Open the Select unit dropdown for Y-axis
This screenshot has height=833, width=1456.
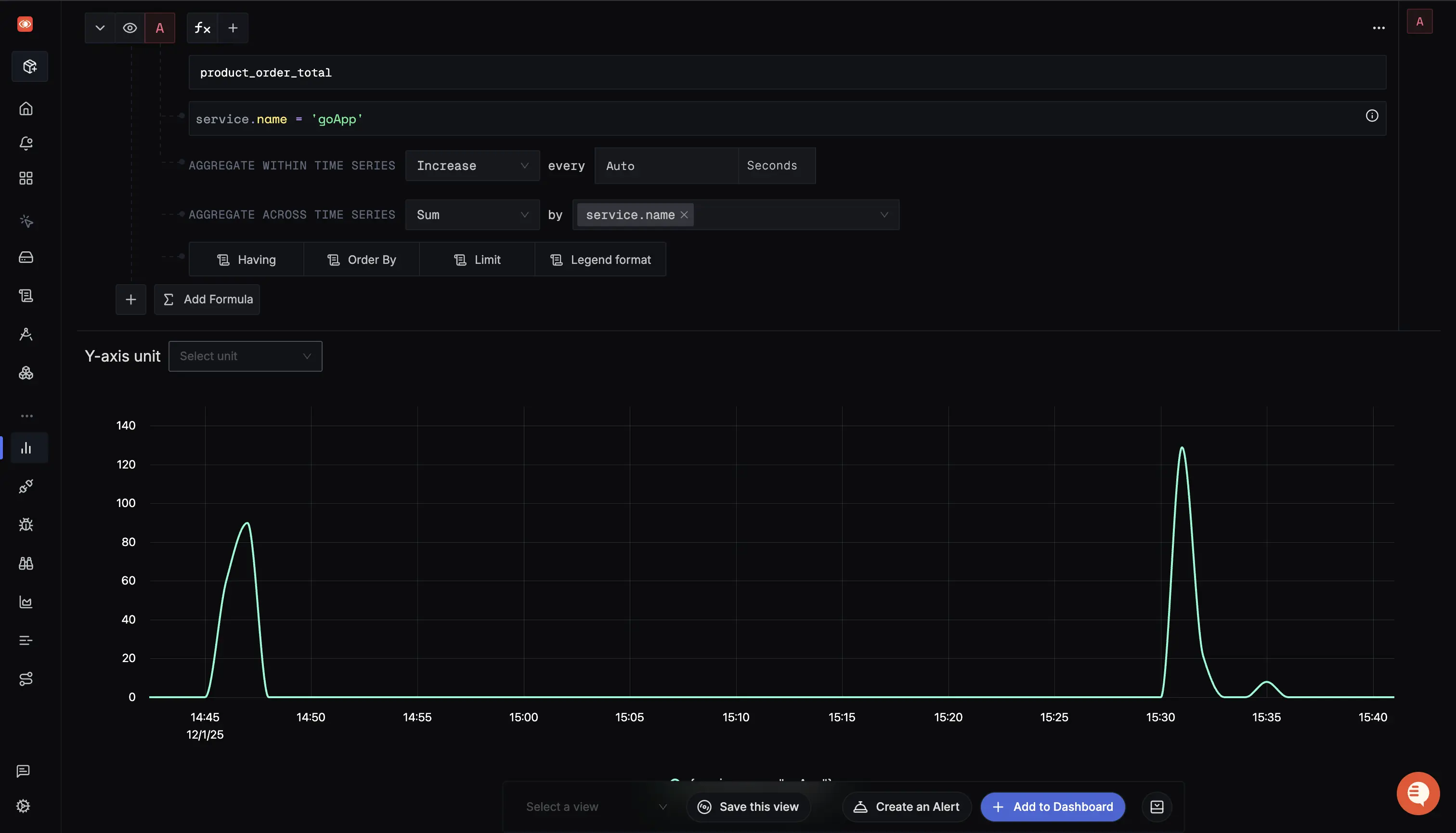pyautogui.click(x=246, y=355)
